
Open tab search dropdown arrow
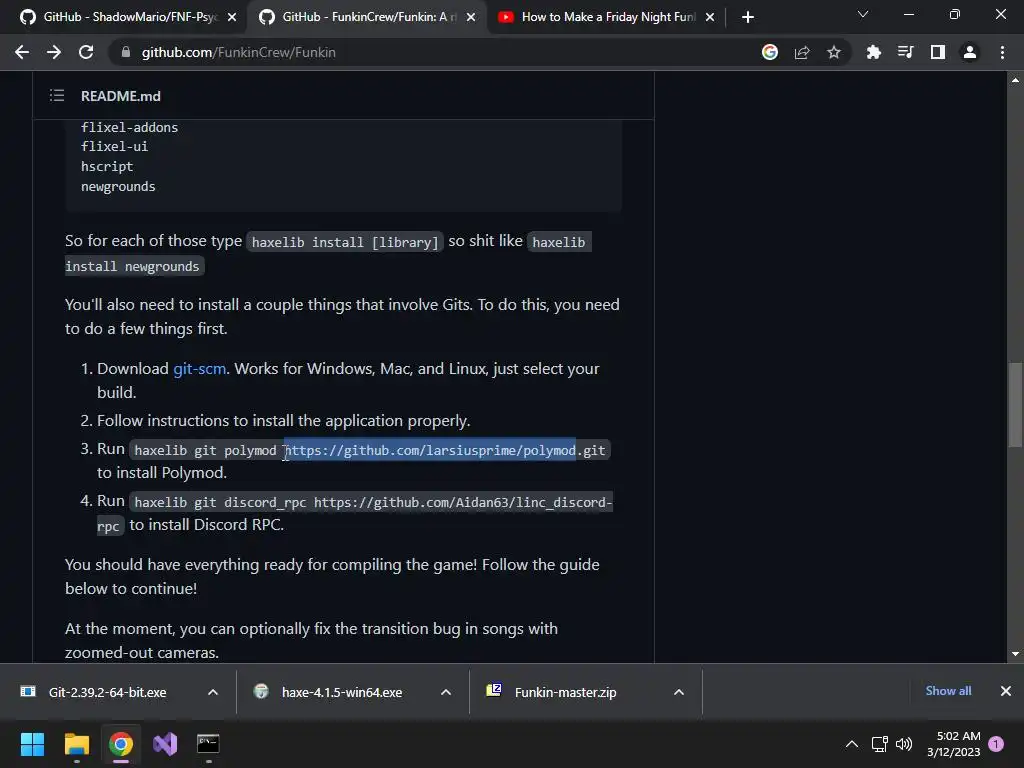[x=863, y=14]
